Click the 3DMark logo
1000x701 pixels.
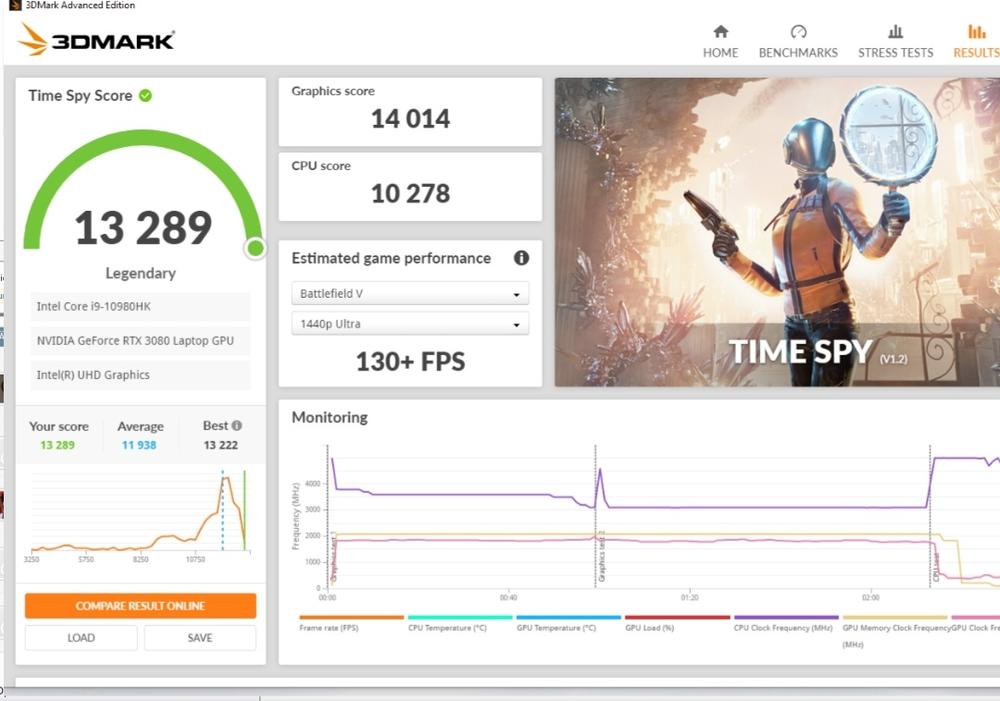click(96, 40)
